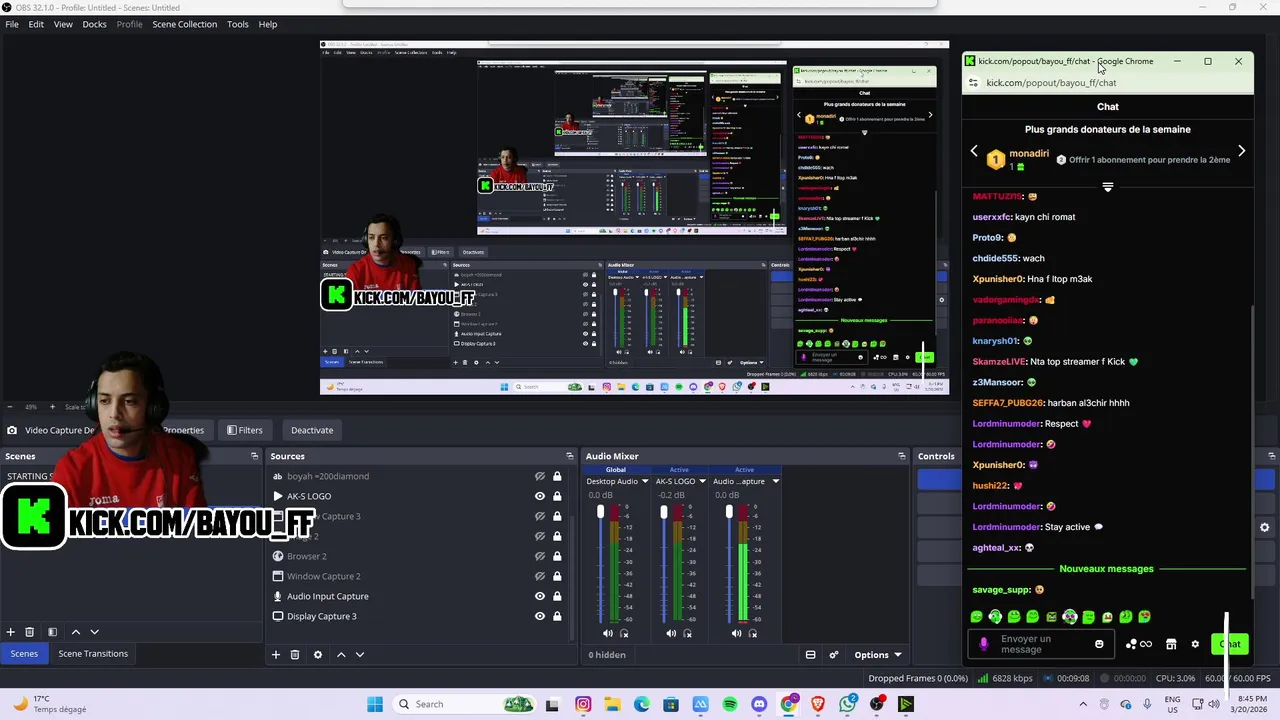Mute AK-S LOGO audio speaker icon

pos(671,633)
